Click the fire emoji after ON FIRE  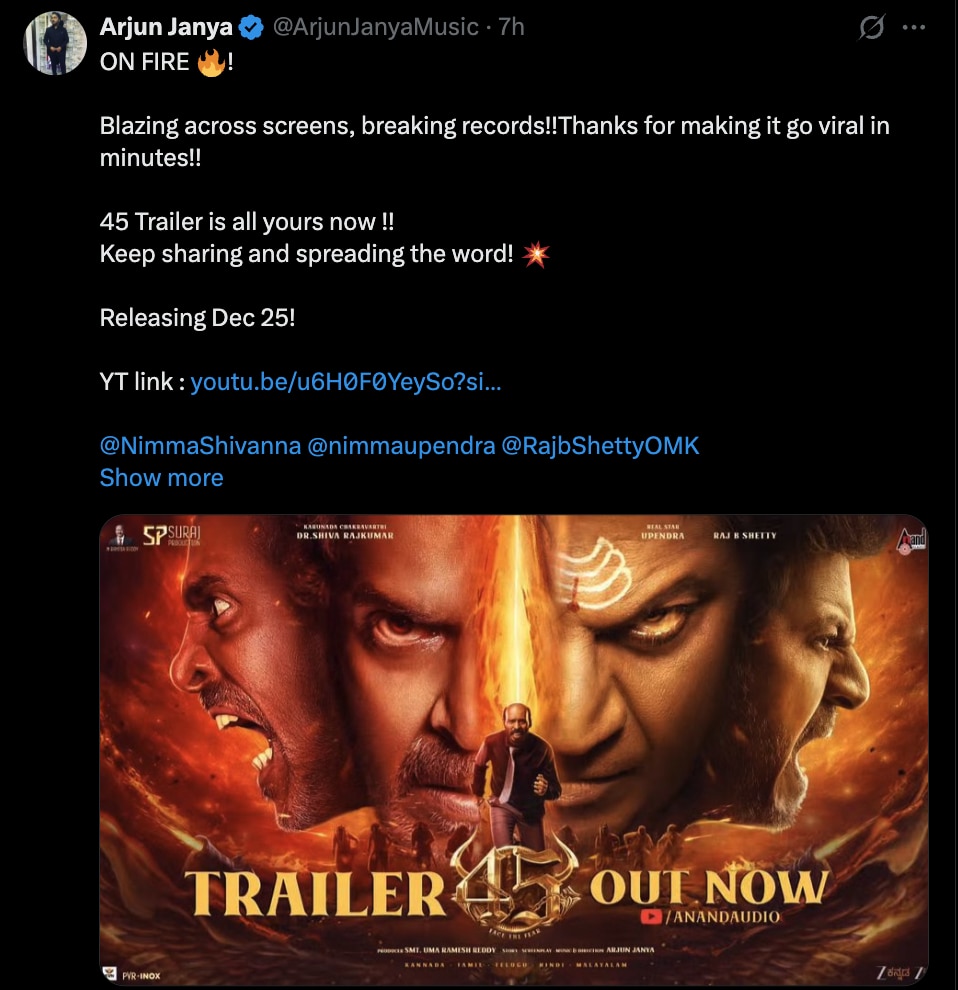(x=211, y=63)
